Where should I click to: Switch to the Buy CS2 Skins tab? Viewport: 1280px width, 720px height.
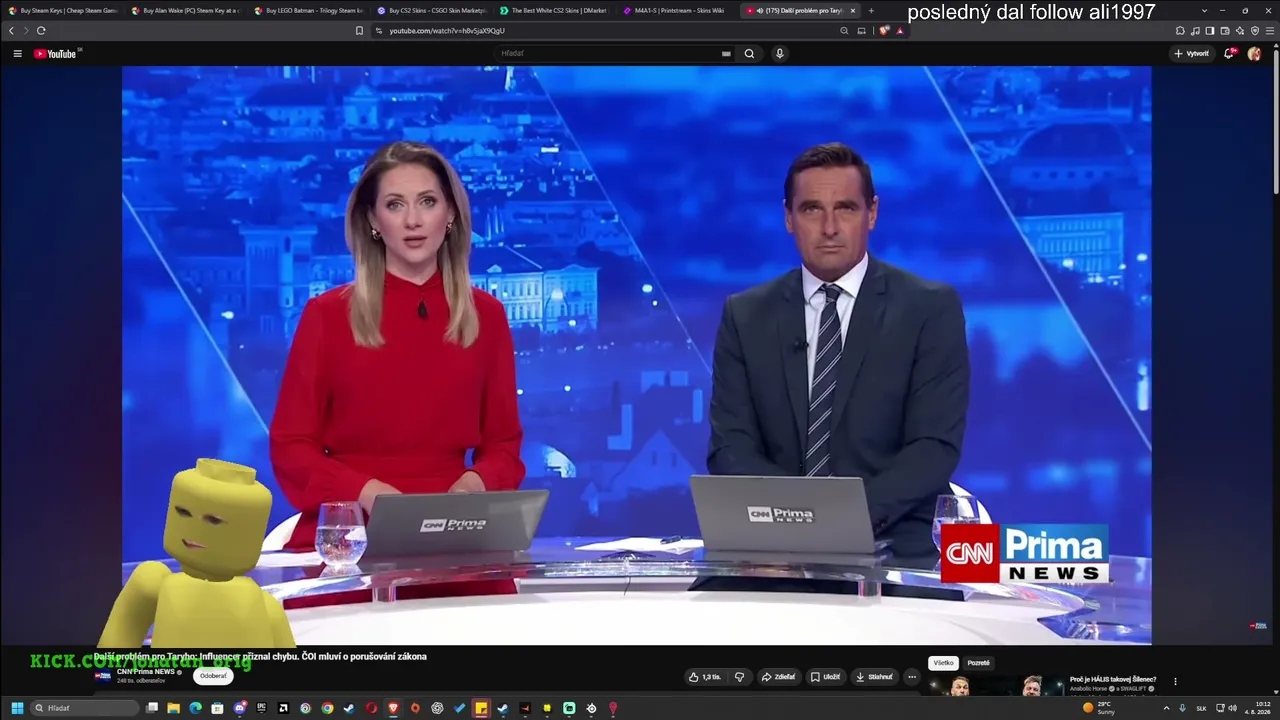(x=432, y=10)
